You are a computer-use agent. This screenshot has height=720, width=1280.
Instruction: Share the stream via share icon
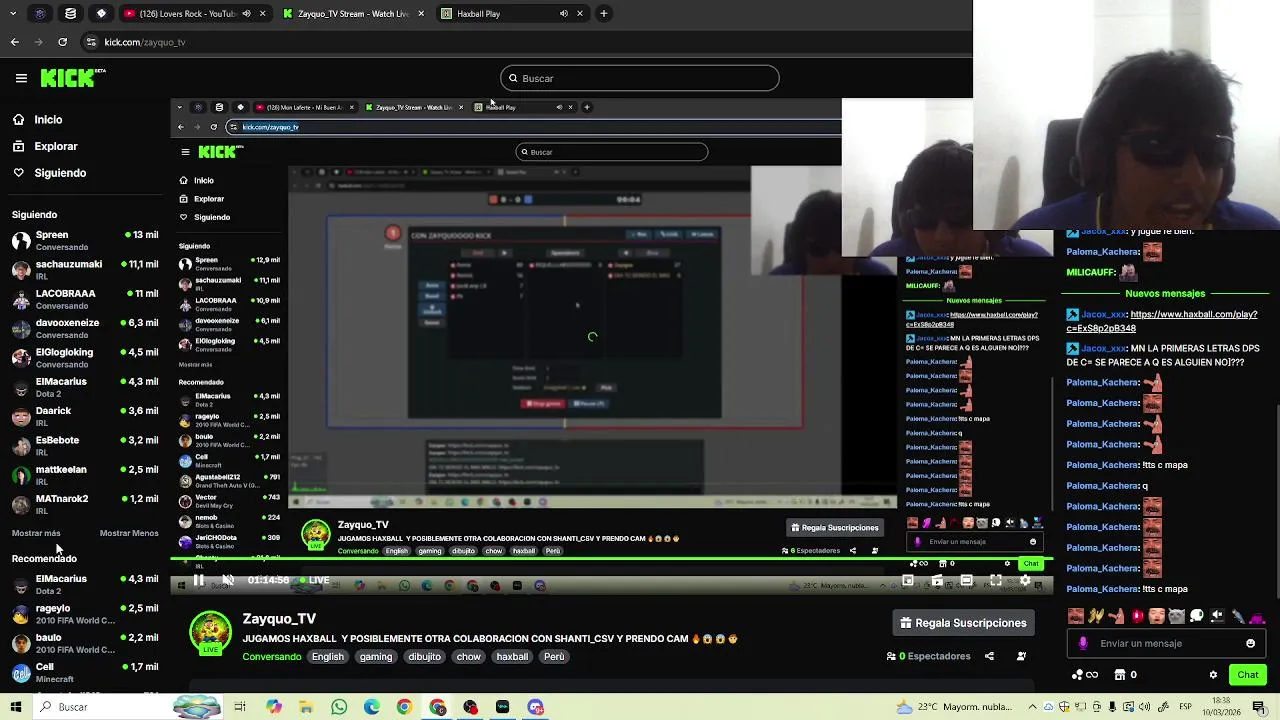pyautogui.click(x=989, y=656)
